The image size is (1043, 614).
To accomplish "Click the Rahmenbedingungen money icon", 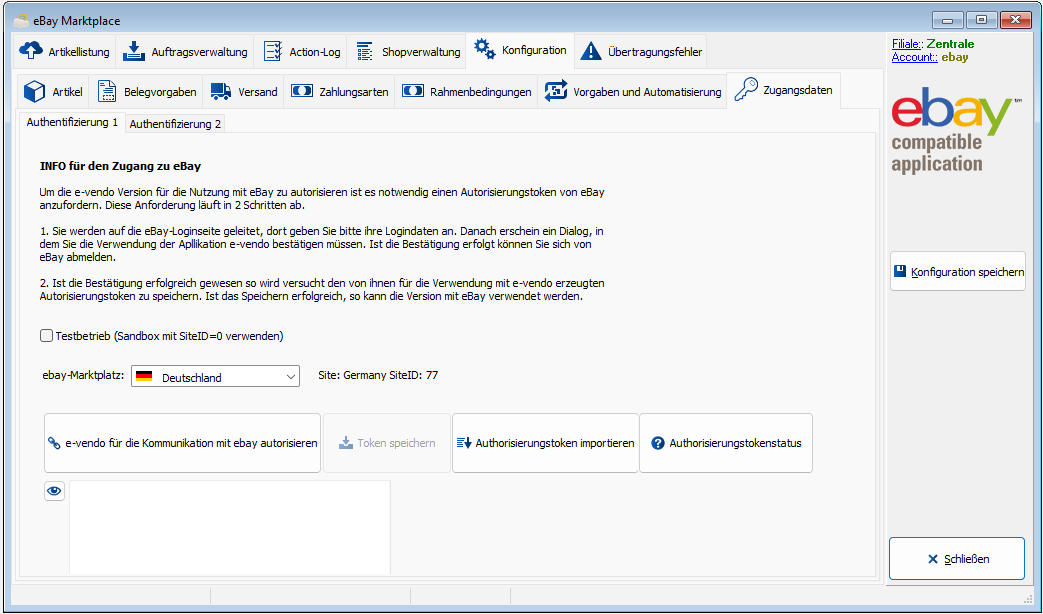I will tap(413, 90).
